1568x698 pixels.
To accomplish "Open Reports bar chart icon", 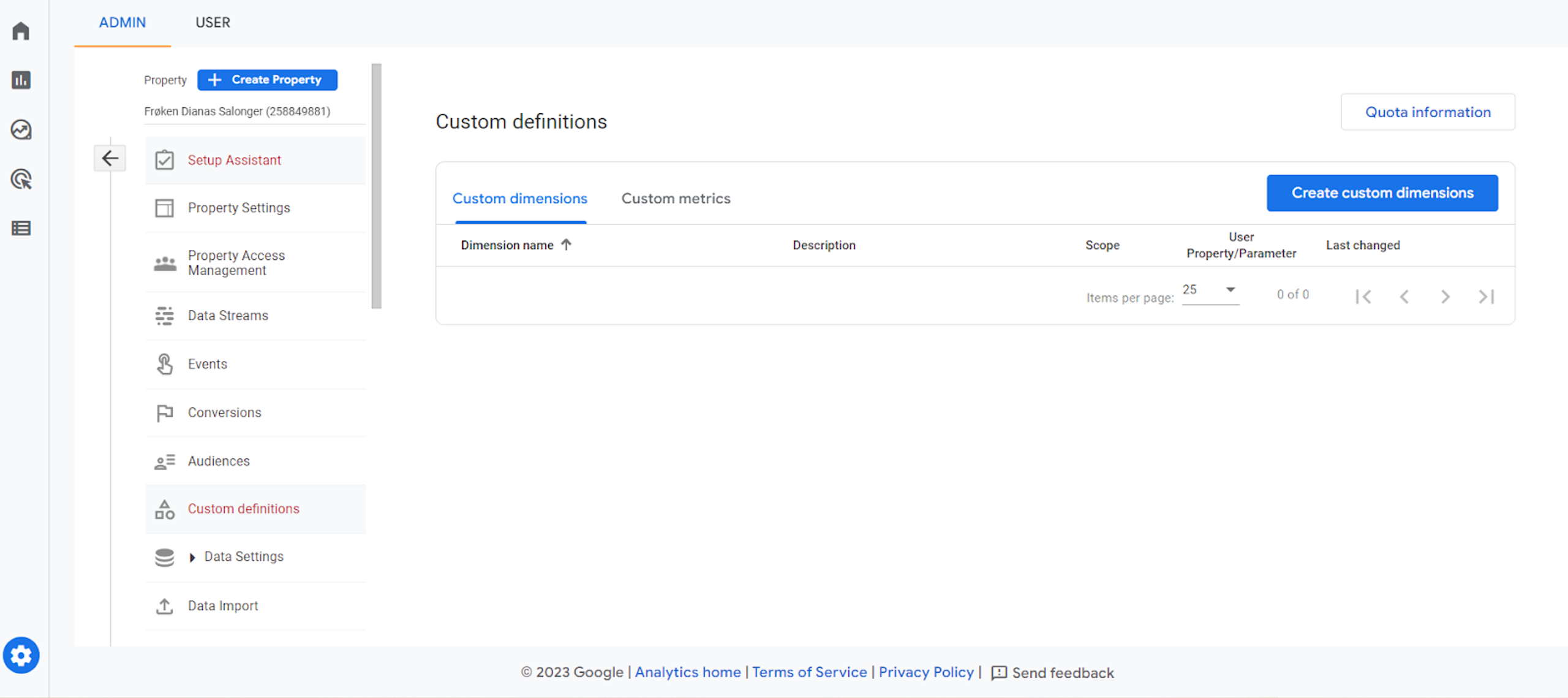I will coord(21,80).
